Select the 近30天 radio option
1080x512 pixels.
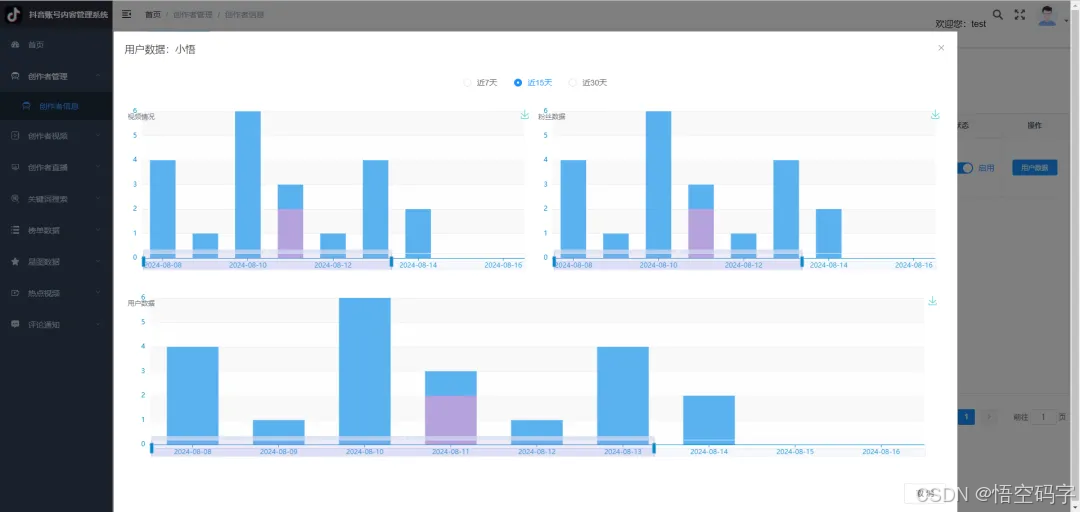(x=588, y=83)
